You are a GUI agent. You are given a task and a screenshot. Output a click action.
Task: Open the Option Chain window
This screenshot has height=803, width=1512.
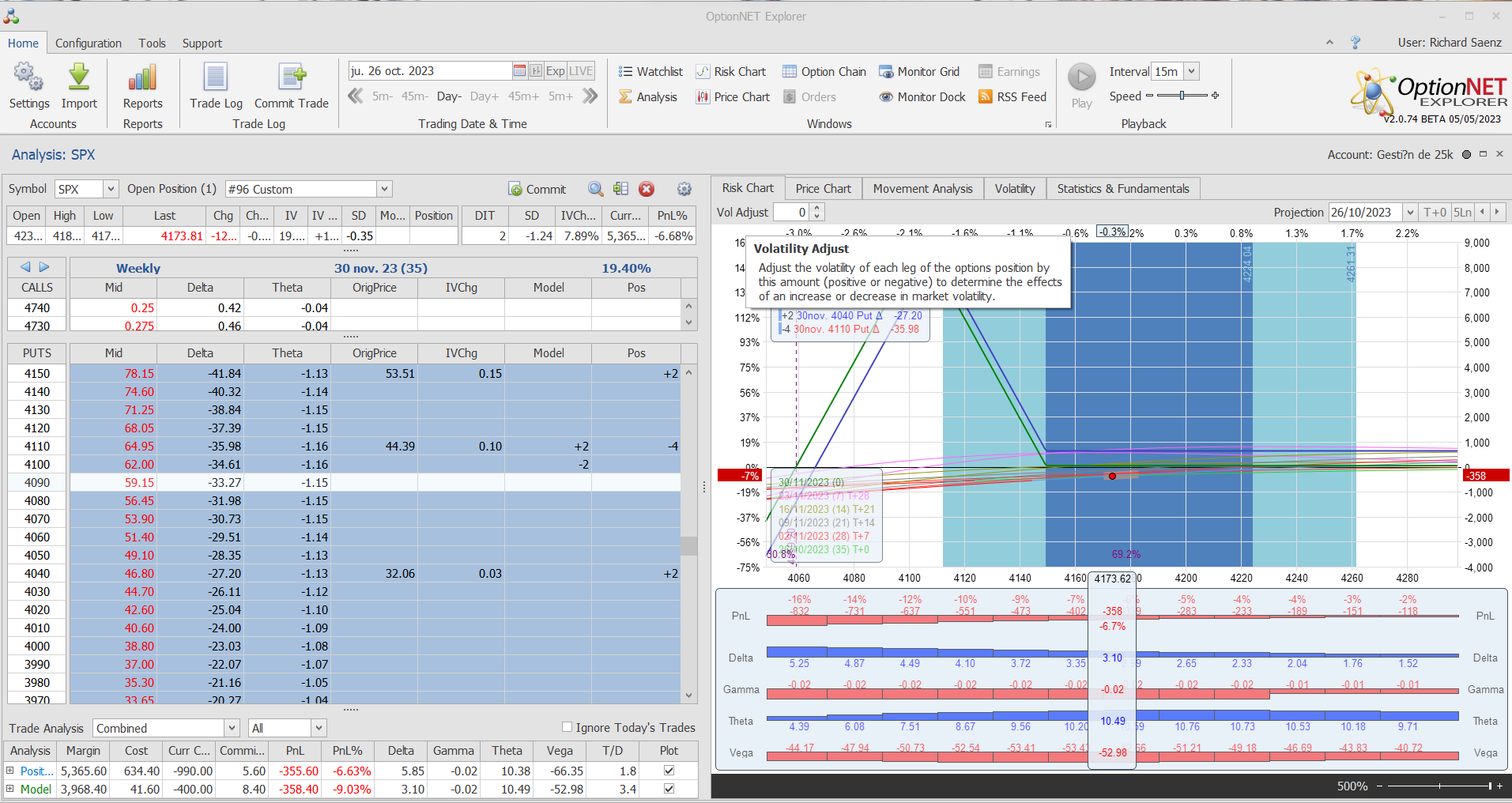(824, 72)
